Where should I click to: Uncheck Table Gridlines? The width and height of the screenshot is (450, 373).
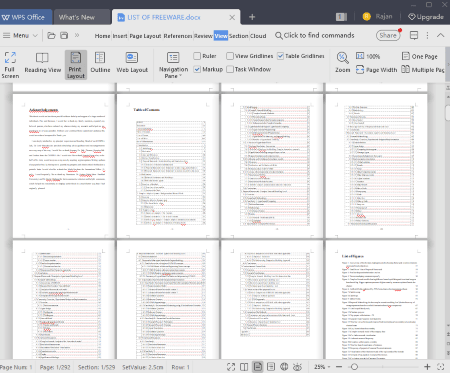click(x=280, y=56)
